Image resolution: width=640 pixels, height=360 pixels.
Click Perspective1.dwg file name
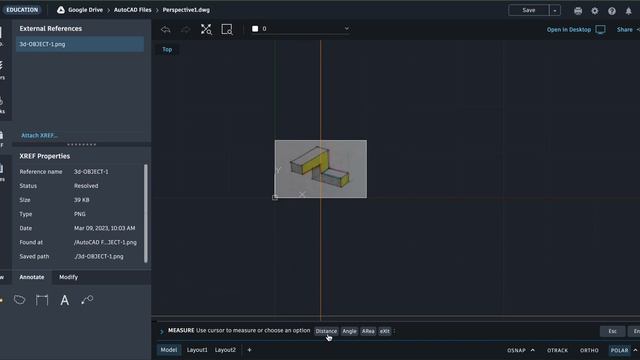[186, 10]
